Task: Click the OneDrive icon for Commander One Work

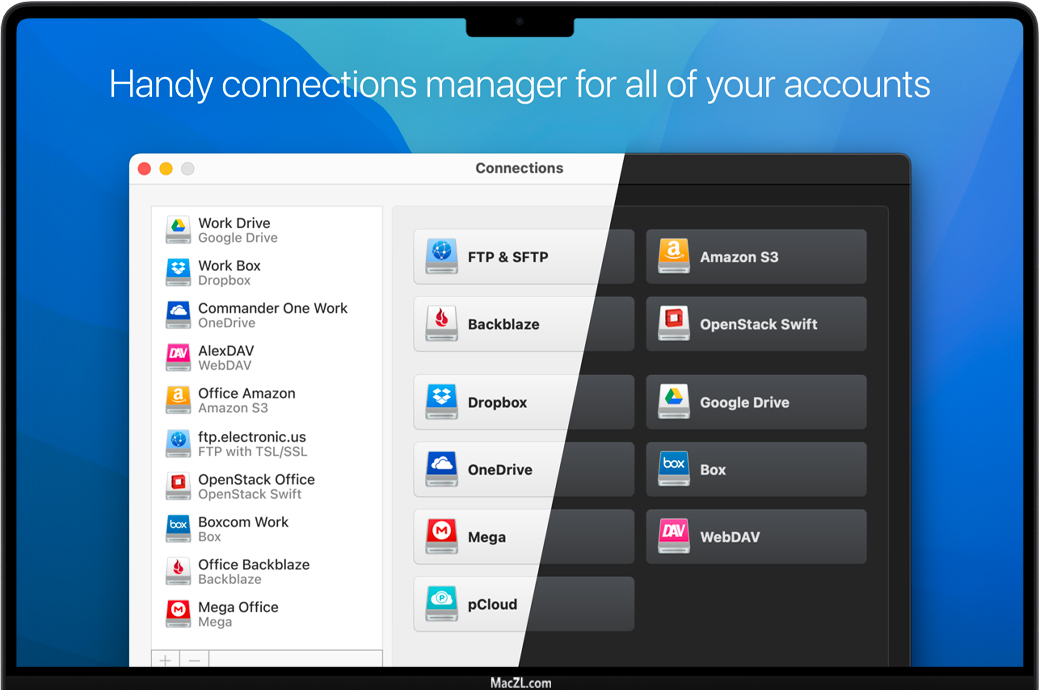Action: click(178, 315)
